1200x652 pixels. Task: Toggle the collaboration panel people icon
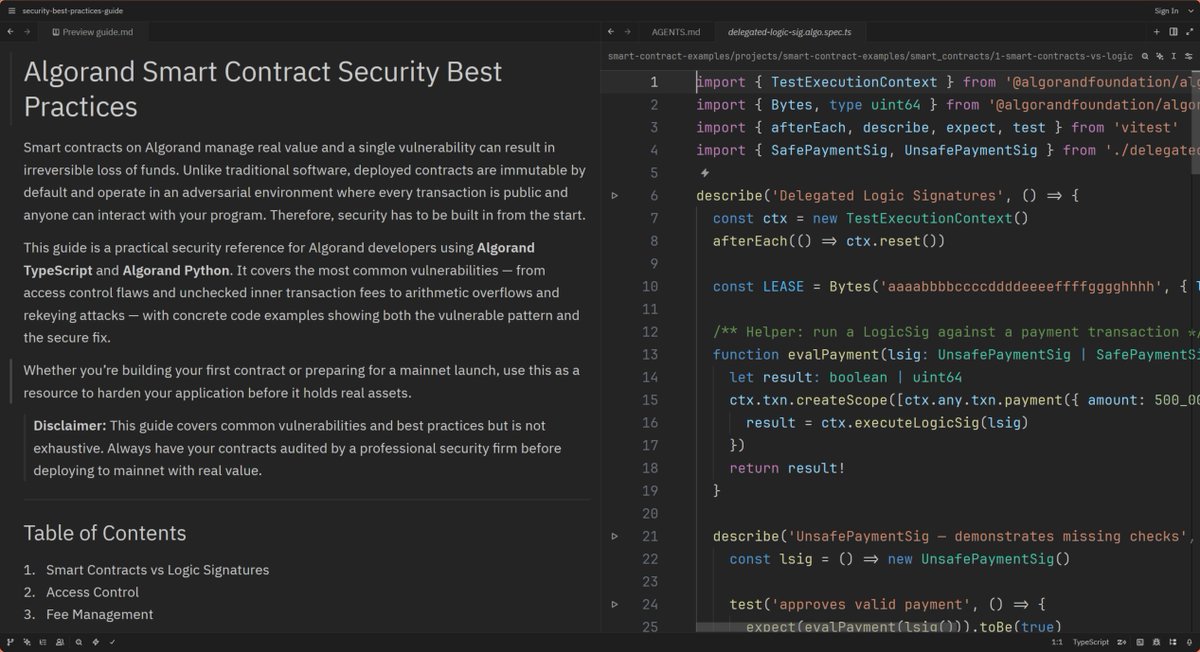pos(61,642)
